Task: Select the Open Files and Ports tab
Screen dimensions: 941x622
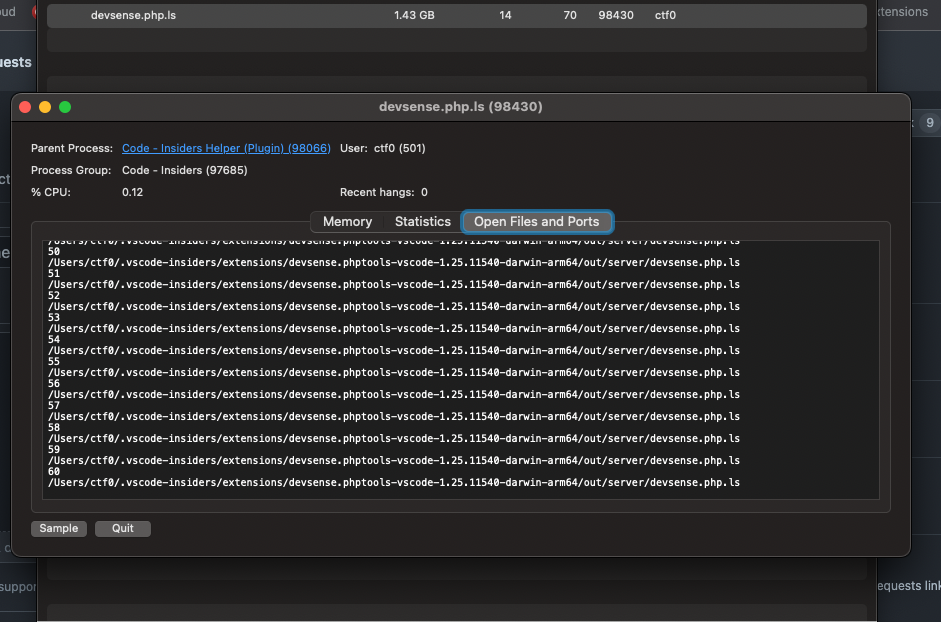Action: pyautogui.click(x=536, y=221)
